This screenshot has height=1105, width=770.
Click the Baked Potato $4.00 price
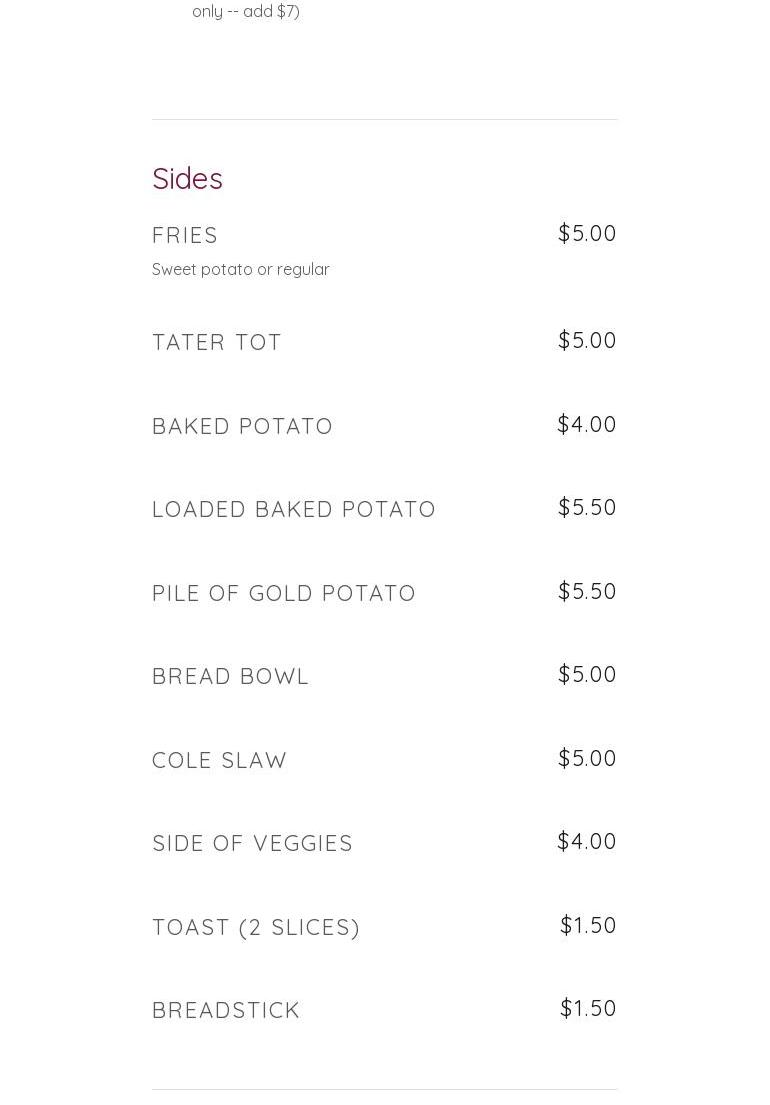coord(587,424)
